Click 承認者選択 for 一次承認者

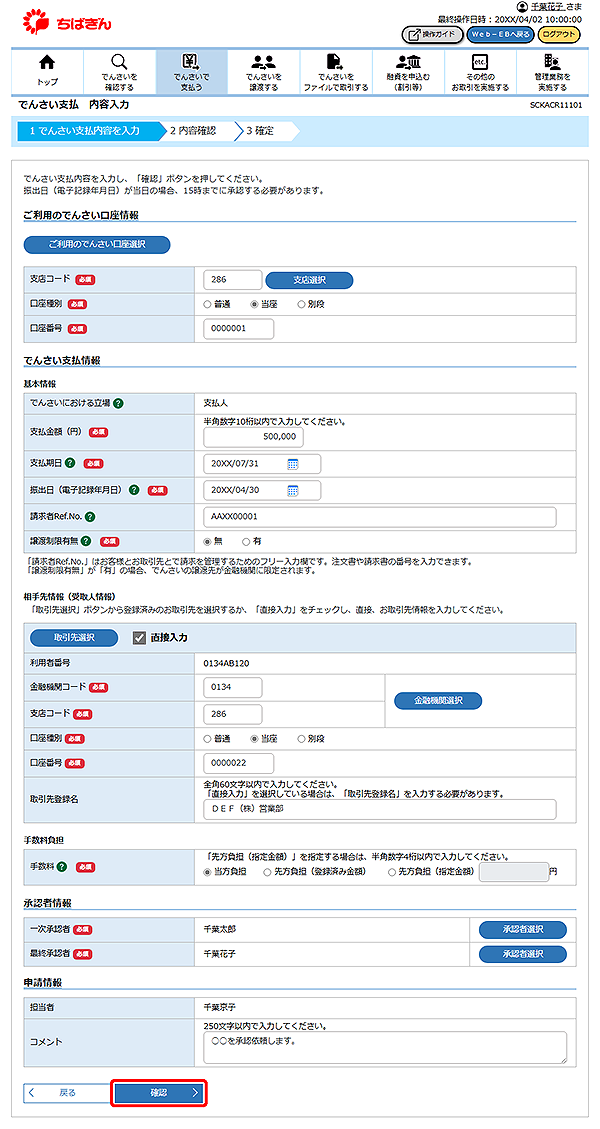[x=522, y=929]
